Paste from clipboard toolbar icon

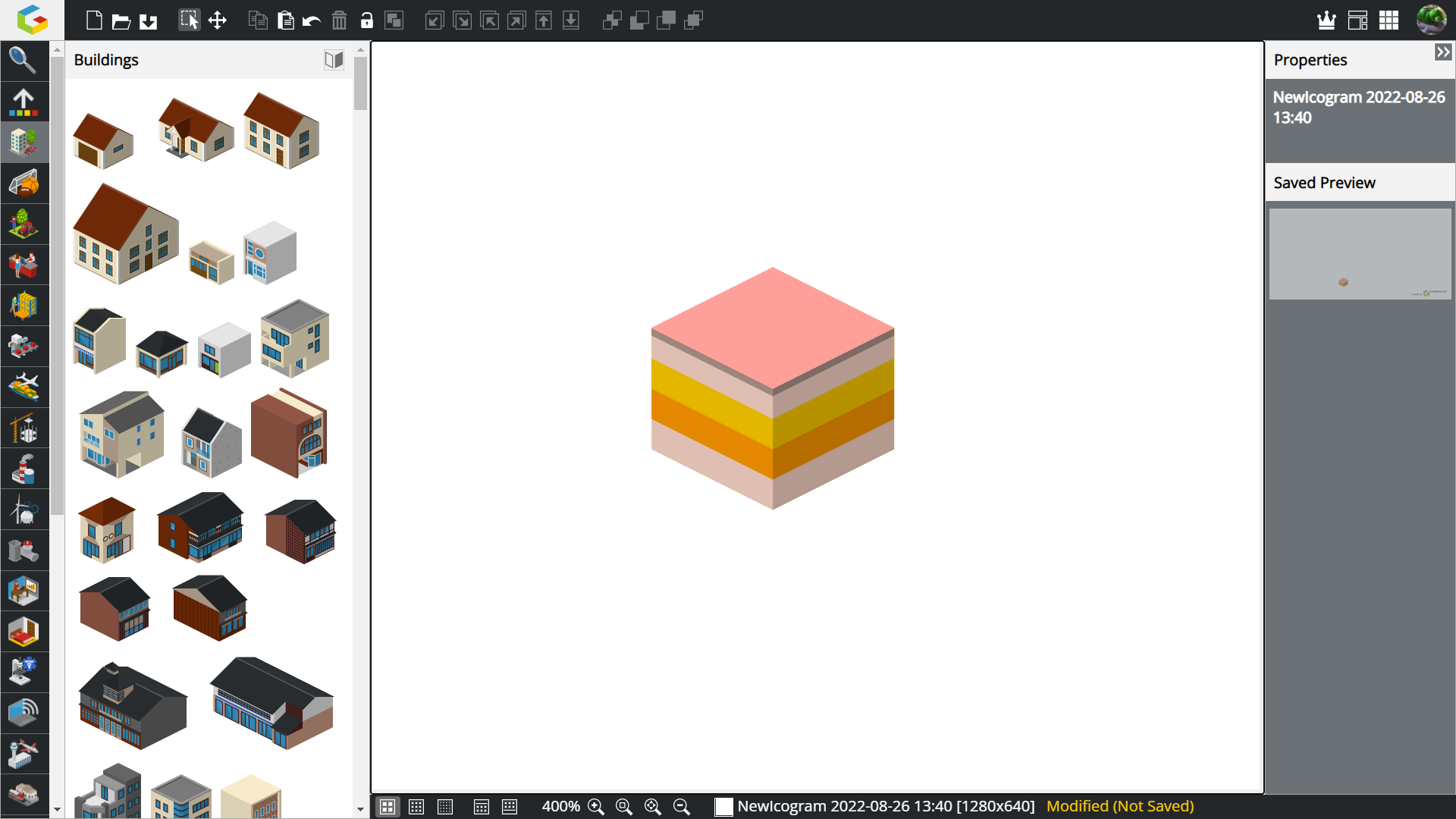coord(285,20)
